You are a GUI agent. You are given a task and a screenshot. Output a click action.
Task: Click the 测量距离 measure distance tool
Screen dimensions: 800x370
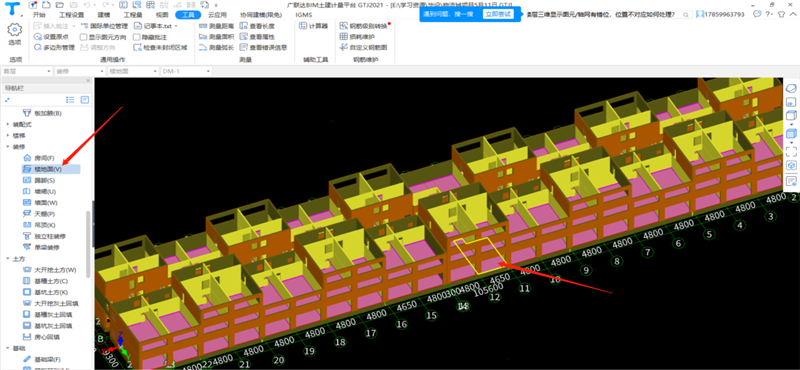pos(216,26)
